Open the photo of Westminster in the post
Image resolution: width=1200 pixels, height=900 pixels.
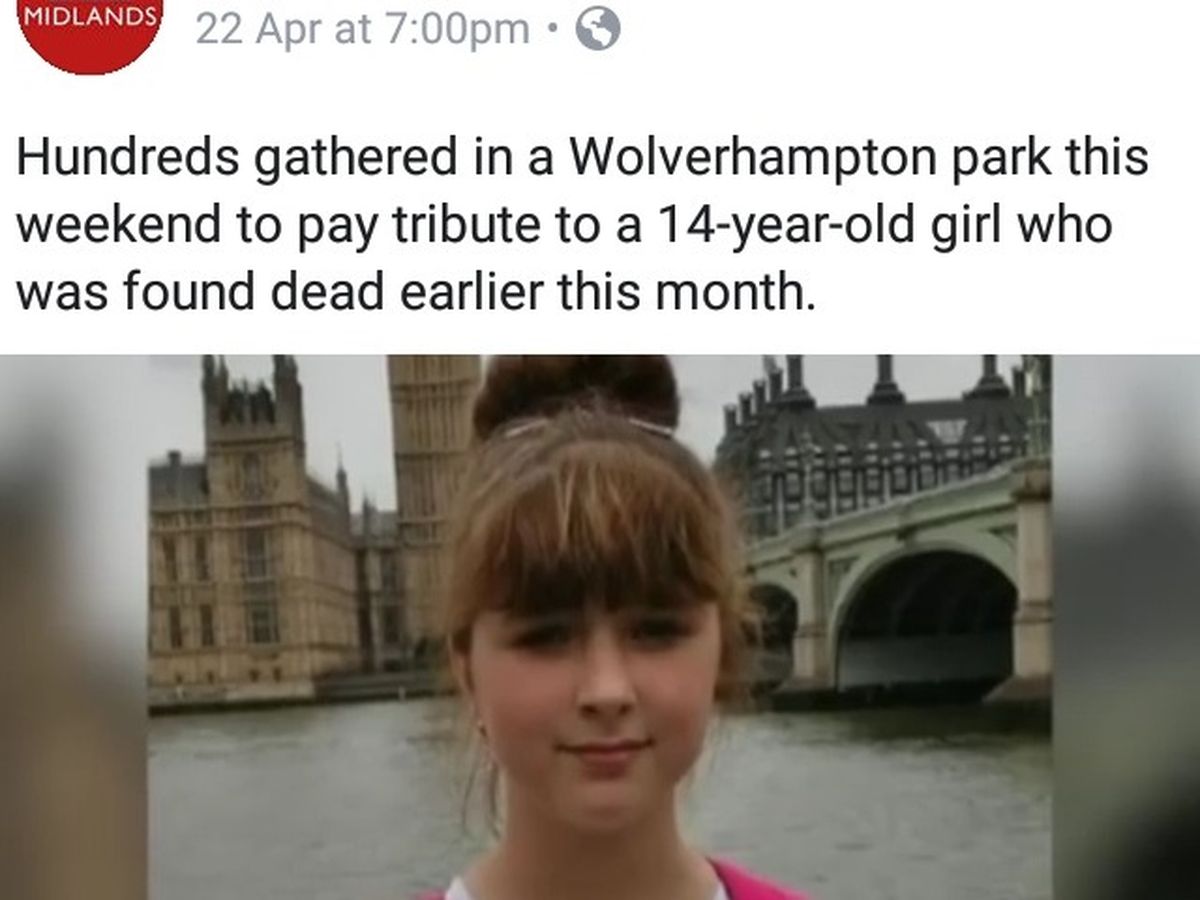(x=600, y=627)
